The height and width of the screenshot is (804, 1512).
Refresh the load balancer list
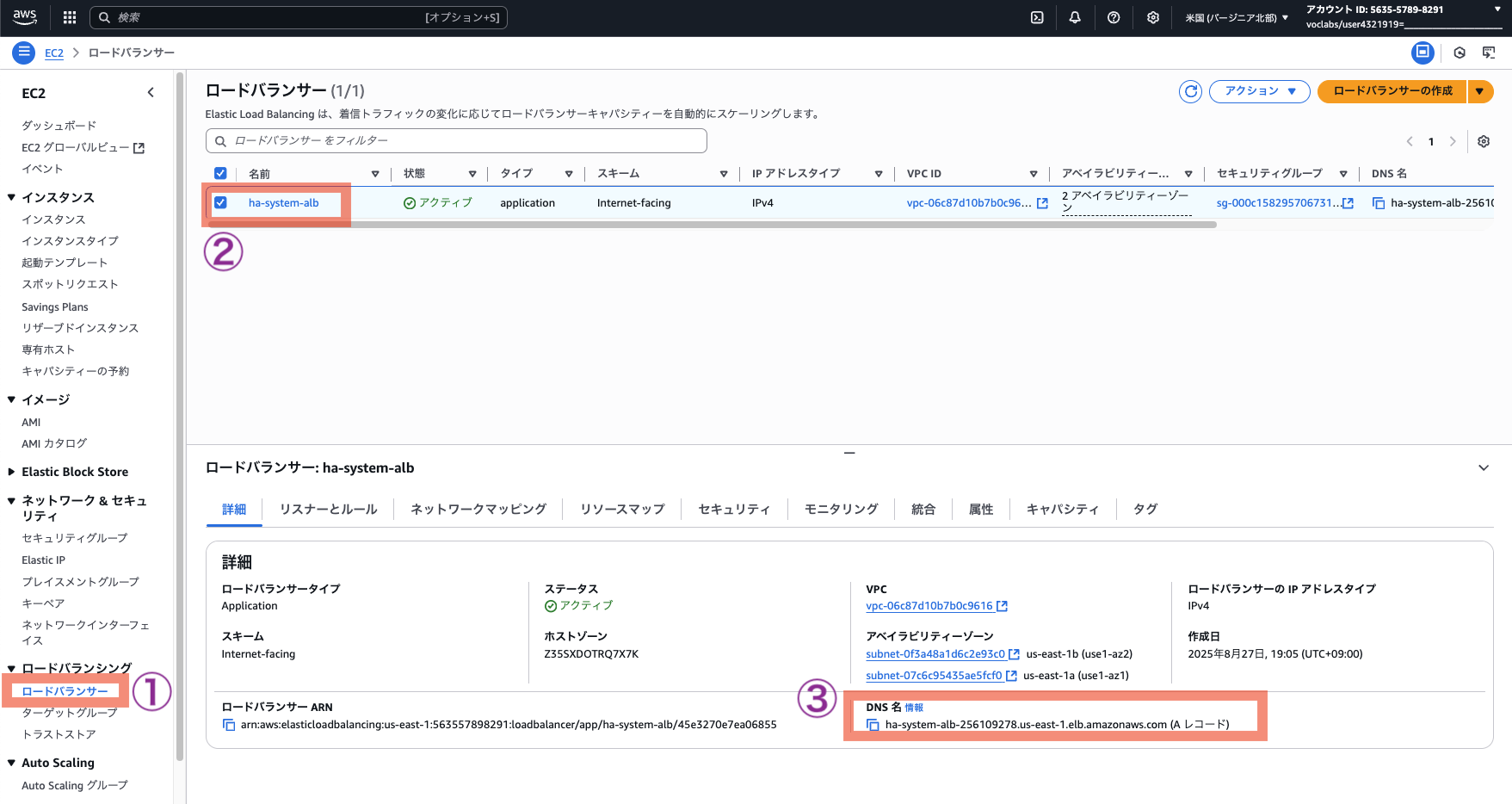click(x=1190, y=91)
